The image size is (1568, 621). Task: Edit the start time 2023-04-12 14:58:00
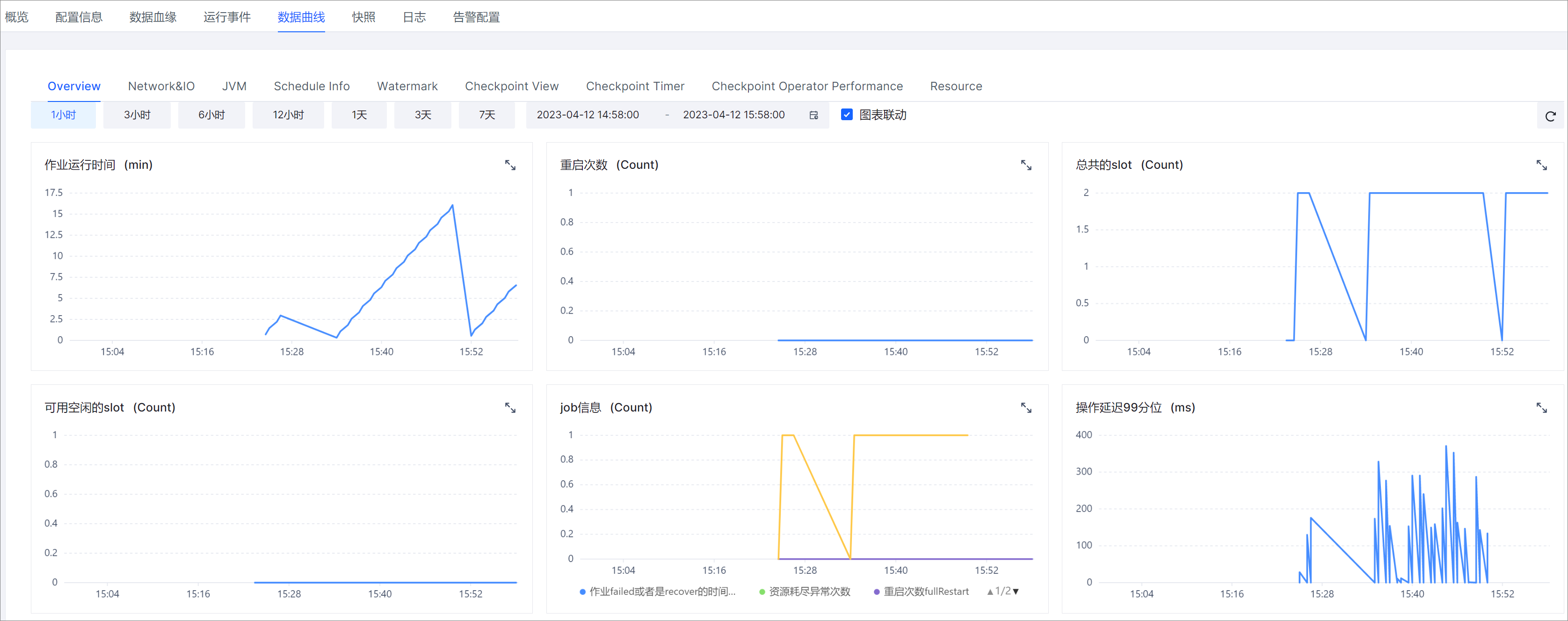pyautogui.click(x=588, y=115)
